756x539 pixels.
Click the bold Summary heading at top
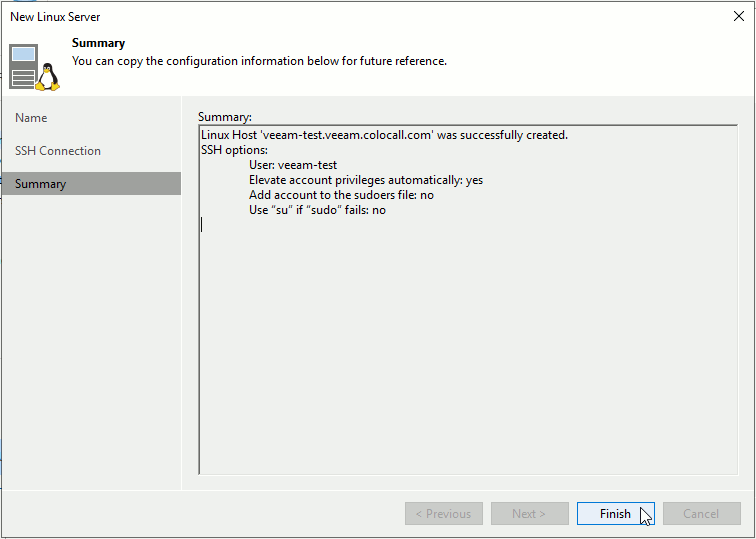98,44
